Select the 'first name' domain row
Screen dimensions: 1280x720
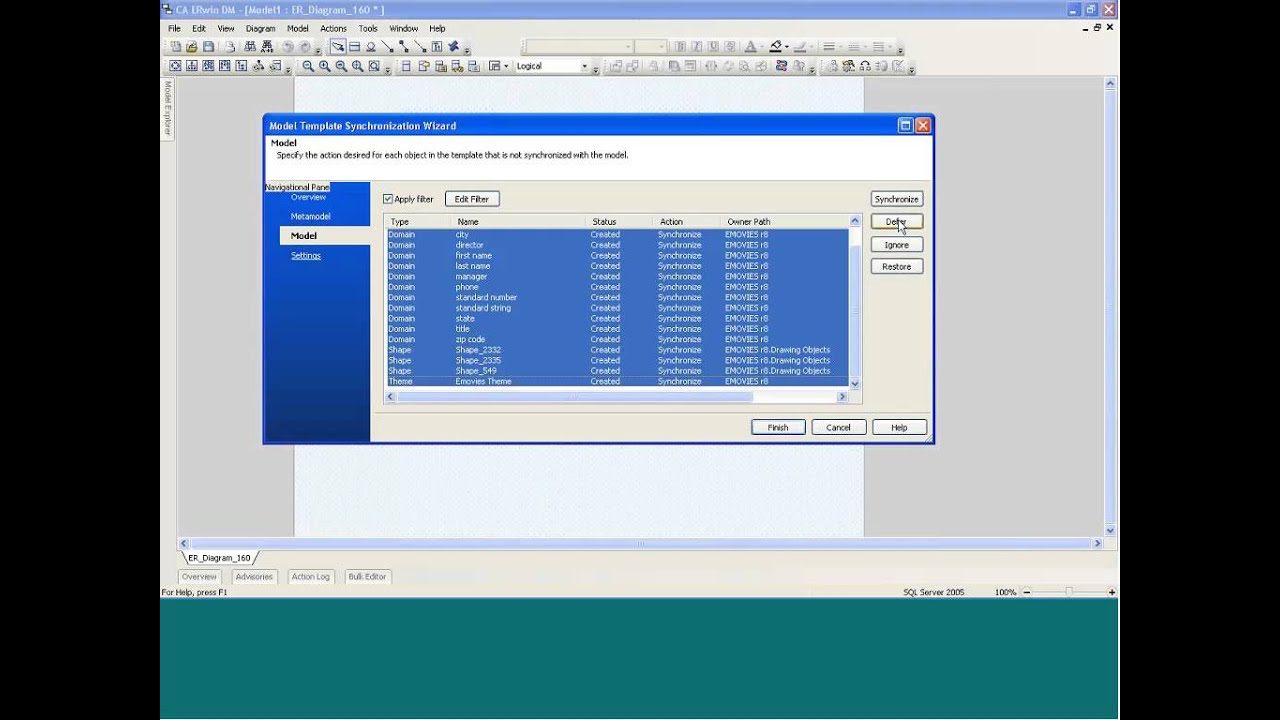tap(617, 255)
